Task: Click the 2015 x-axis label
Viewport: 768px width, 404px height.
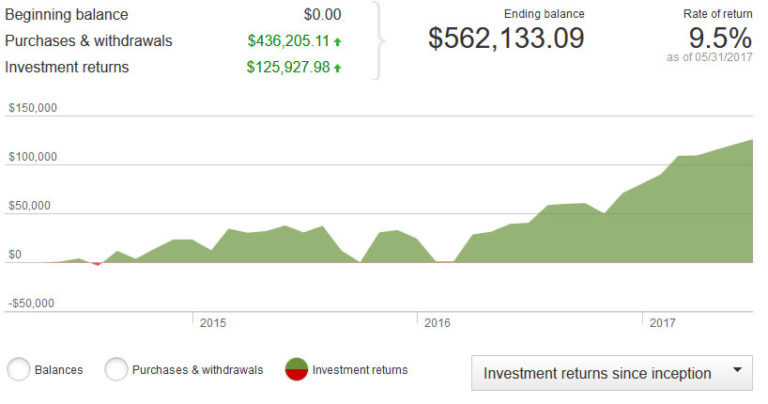Action: click(x=212, y=323)
